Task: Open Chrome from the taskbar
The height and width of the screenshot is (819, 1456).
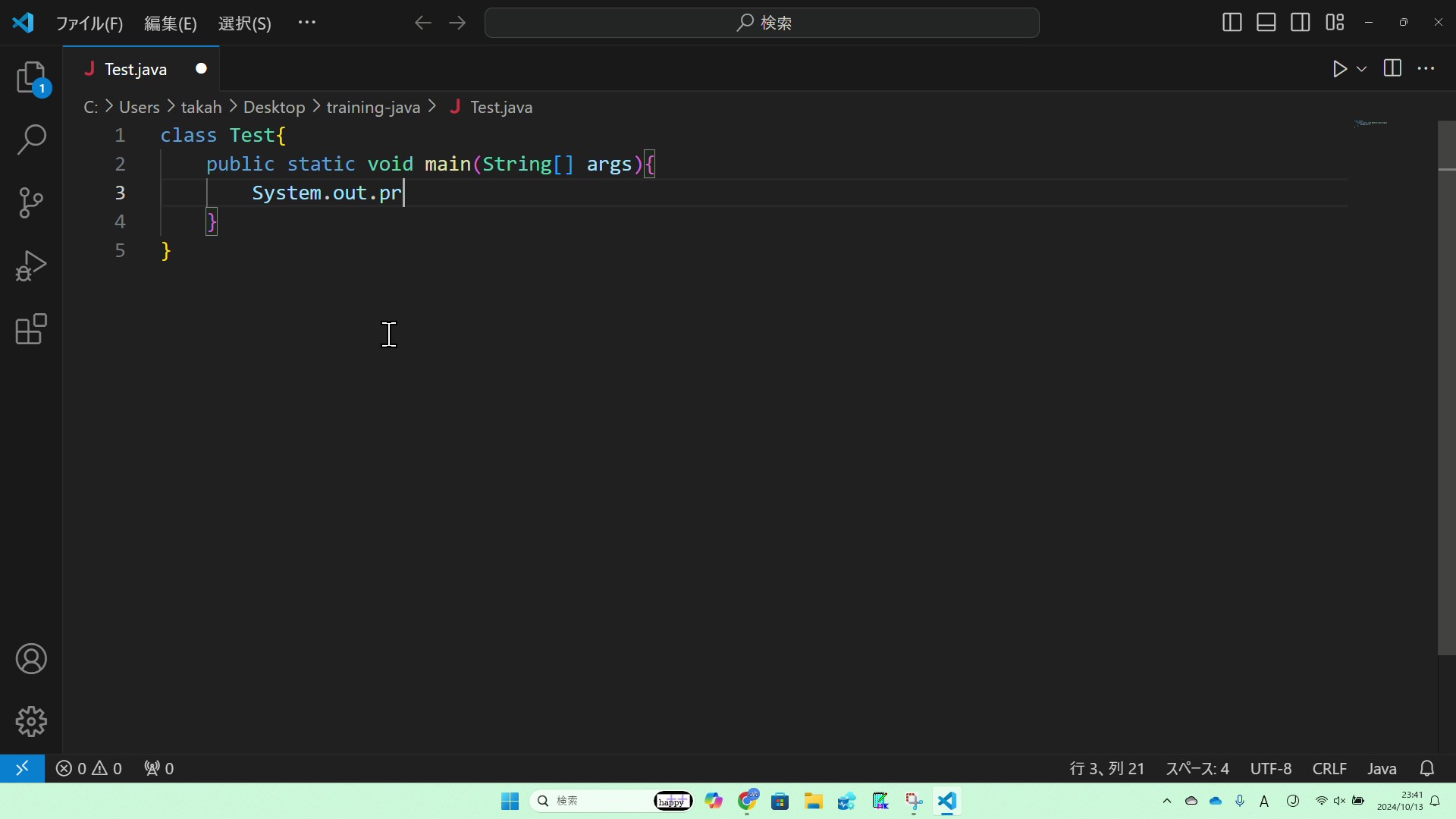Action: [748, 802]
